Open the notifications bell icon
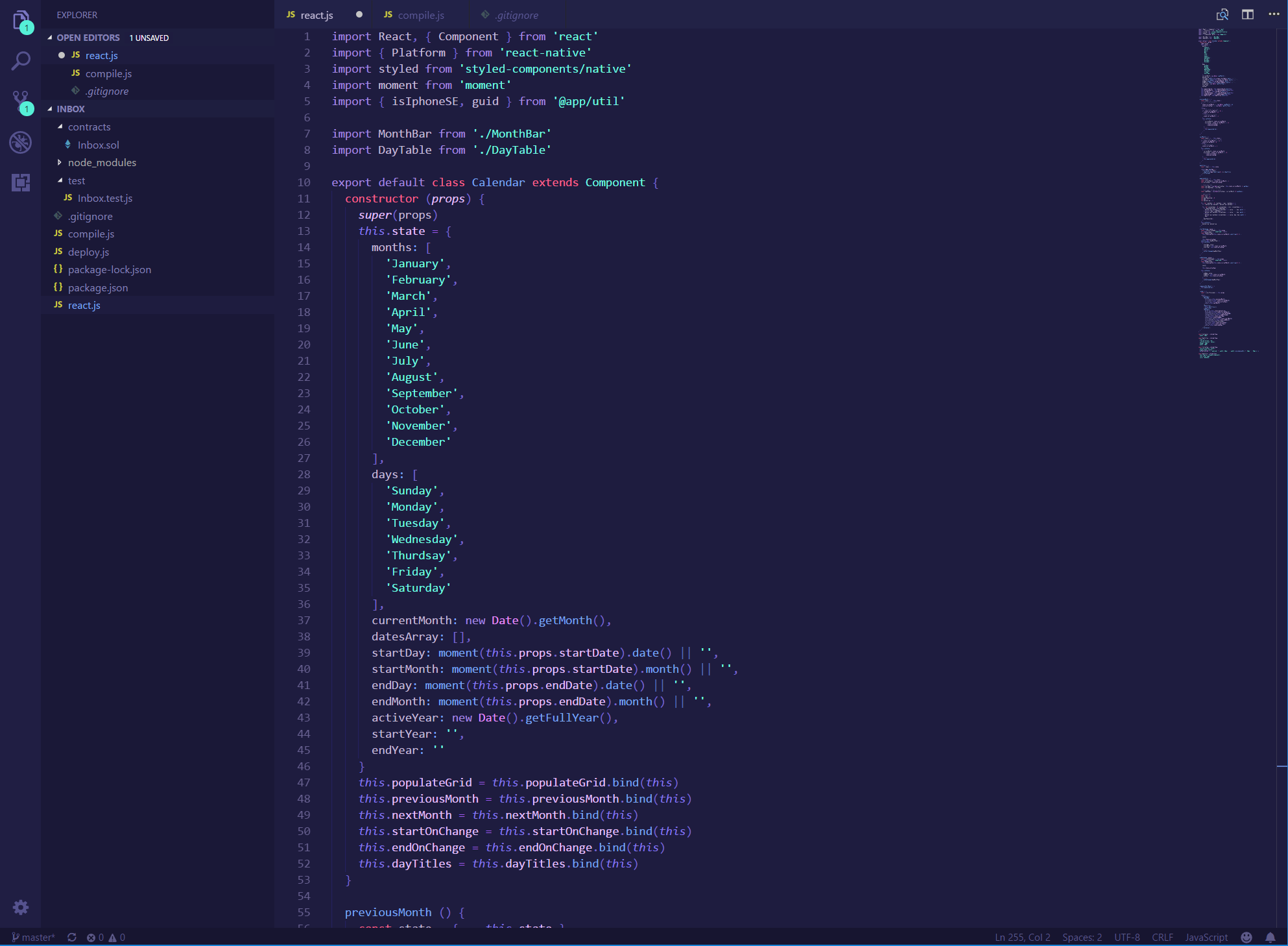The height and width of the screenshot is (946, 1288). [1270, 938]
